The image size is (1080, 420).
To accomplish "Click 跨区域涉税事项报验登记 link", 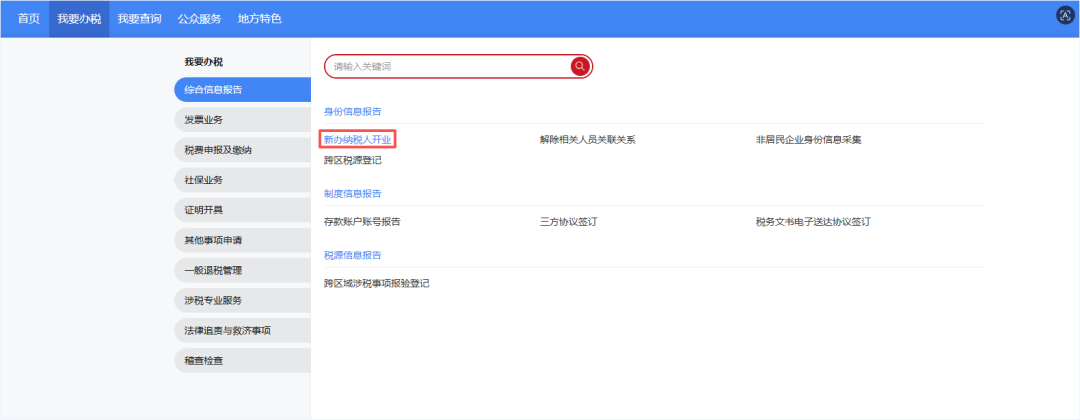I will 377,283.
